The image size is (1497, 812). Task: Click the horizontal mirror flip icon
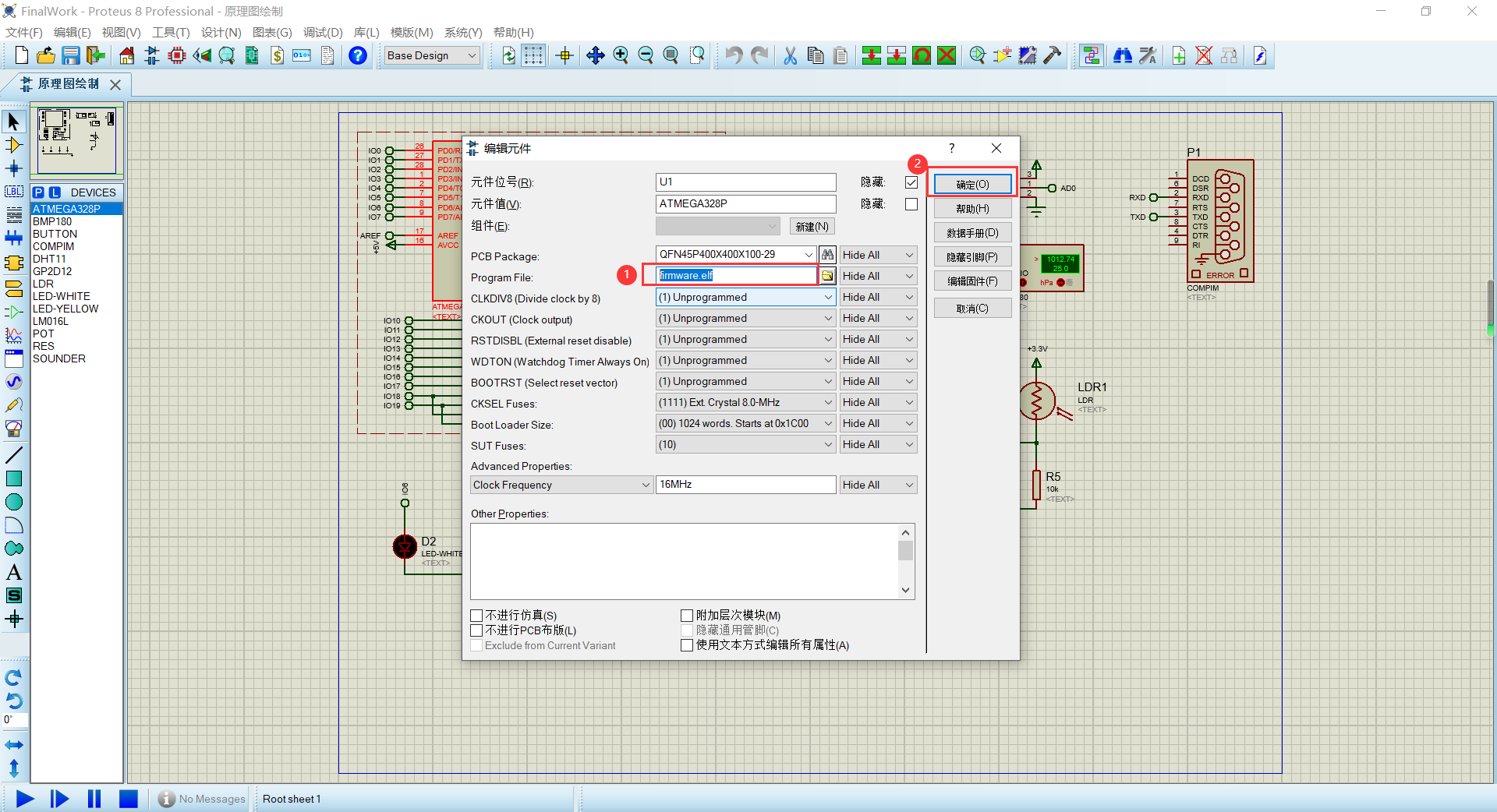14,745
